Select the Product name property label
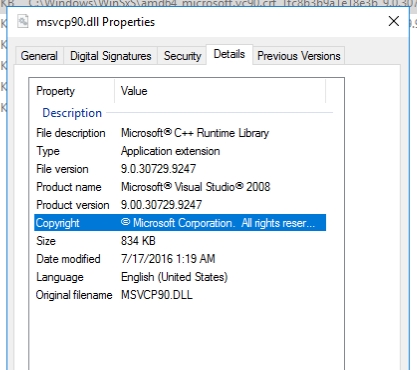417x370 pixels. [x=69, y=187]
